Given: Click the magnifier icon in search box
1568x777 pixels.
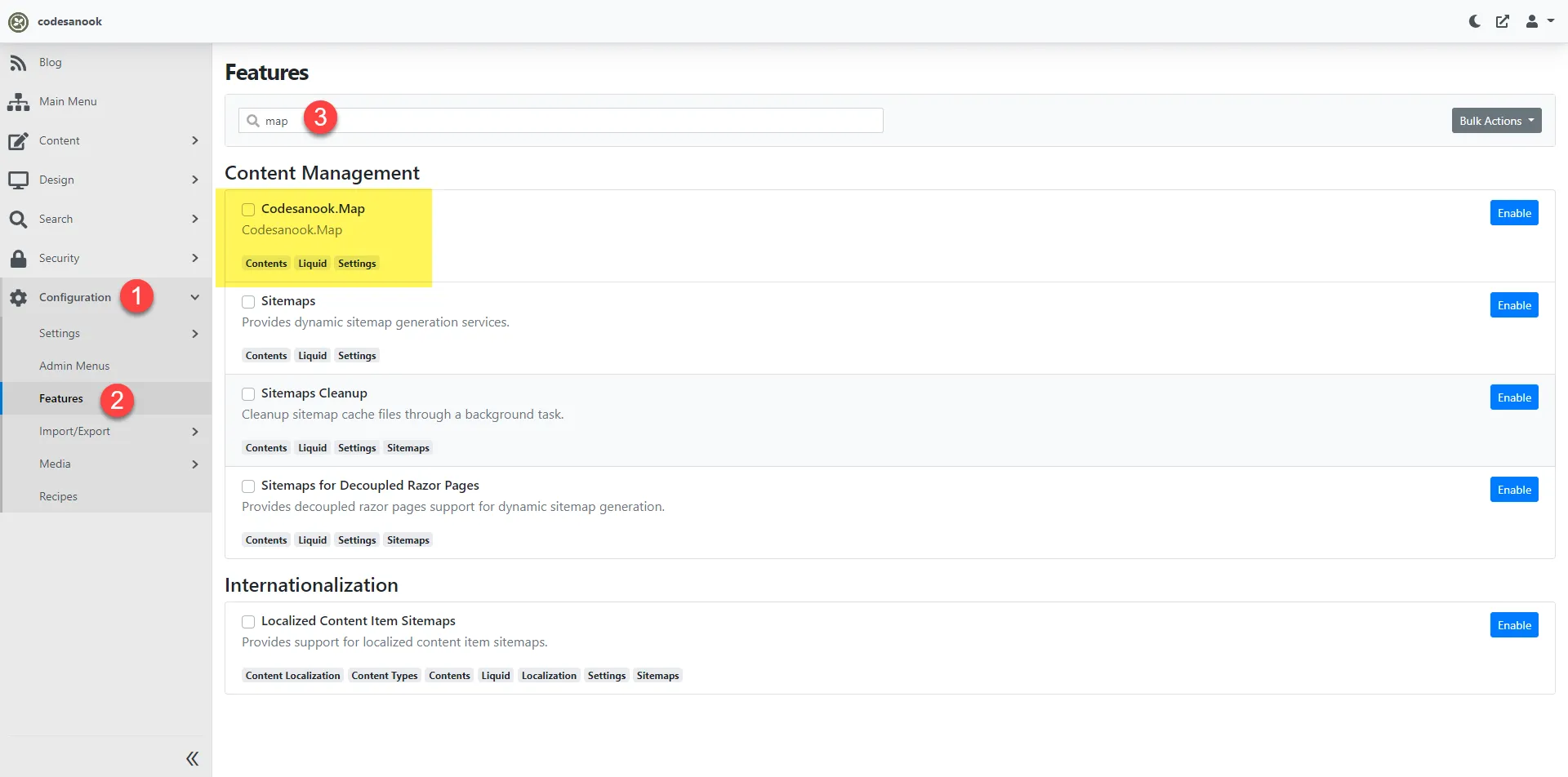Looking at the screenshot, I should [x=253, y=121].
